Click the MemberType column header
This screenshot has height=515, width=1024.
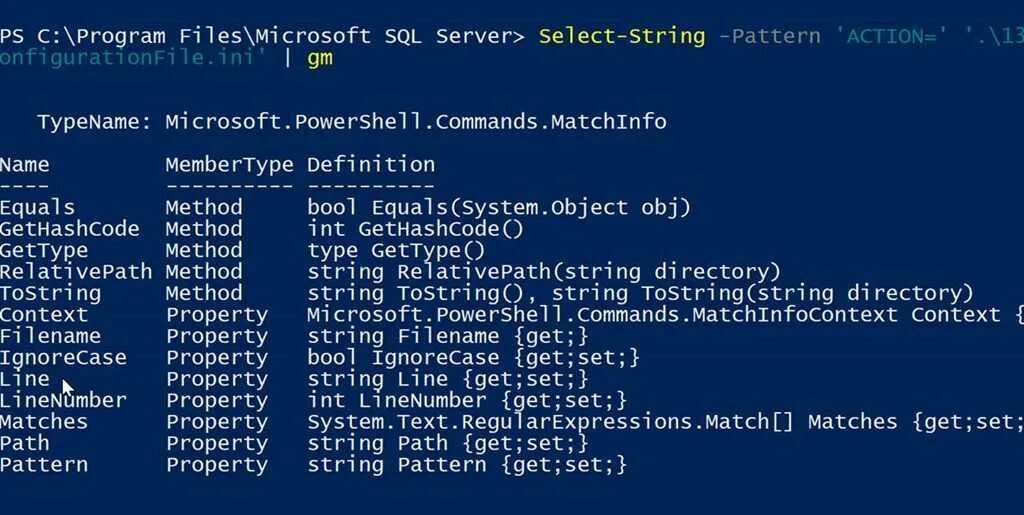tap(229, 165)
